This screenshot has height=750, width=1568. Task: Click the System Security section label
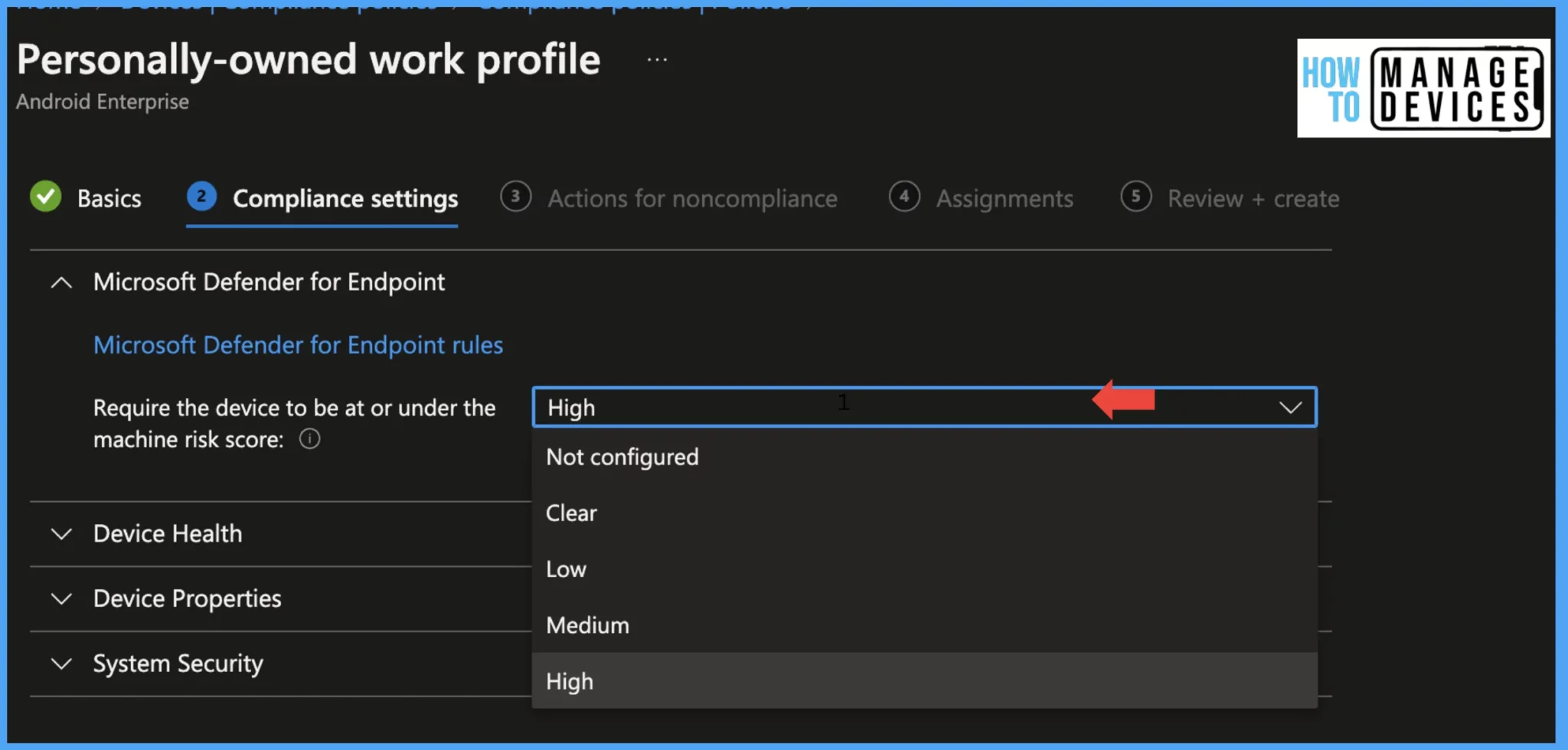point(178,664)
